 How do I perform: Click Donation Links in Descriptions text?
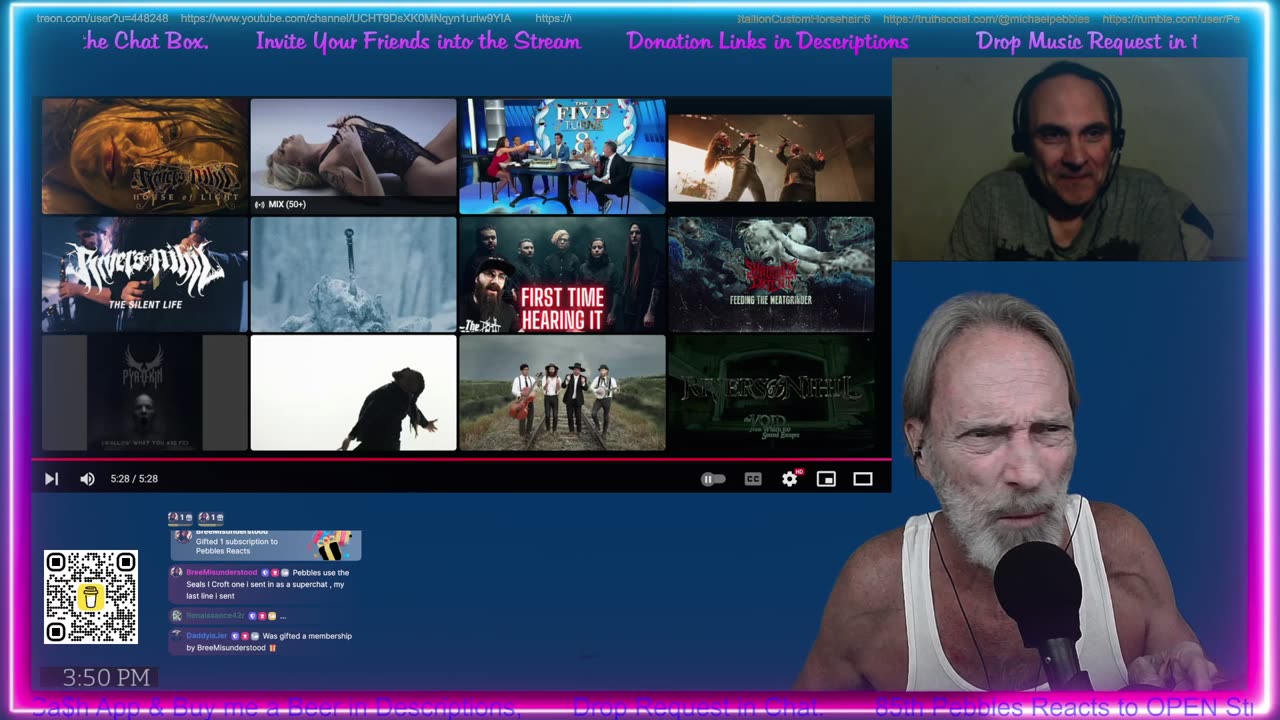coord(767,41)
